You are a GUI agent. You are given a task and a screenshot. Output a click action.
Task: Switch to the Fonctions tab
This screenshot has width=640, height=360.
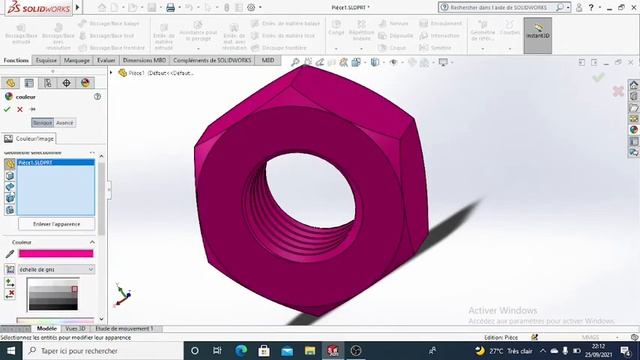[x=16, y=60]
